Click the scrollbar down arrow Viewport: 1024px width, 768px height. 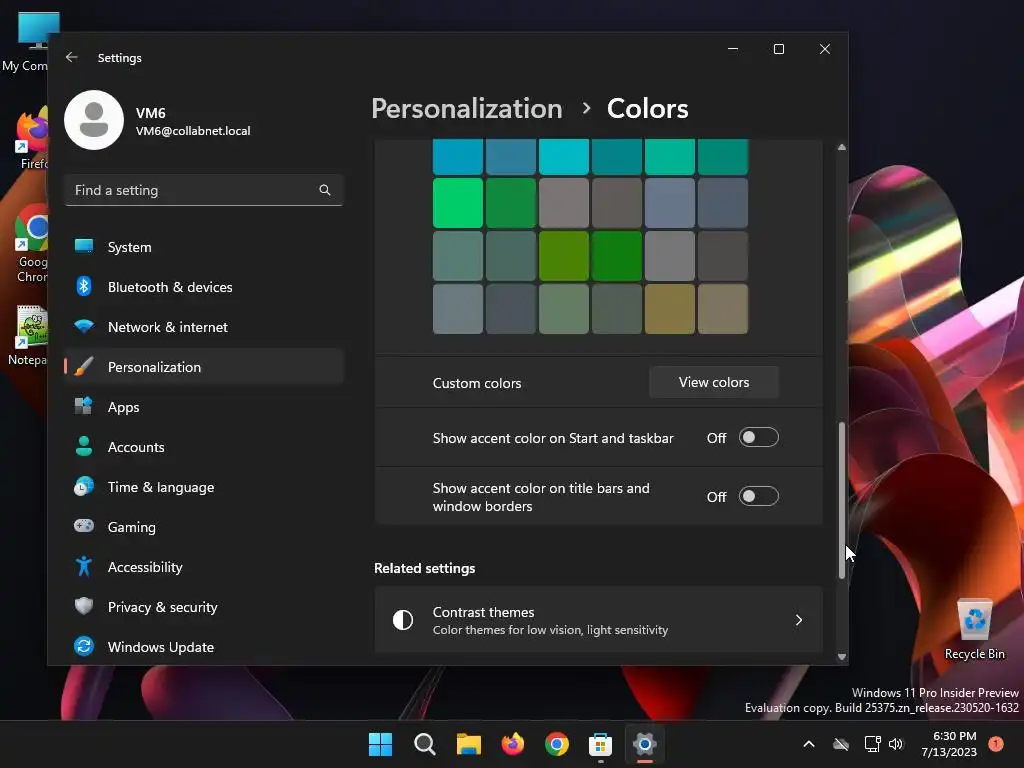842,656
